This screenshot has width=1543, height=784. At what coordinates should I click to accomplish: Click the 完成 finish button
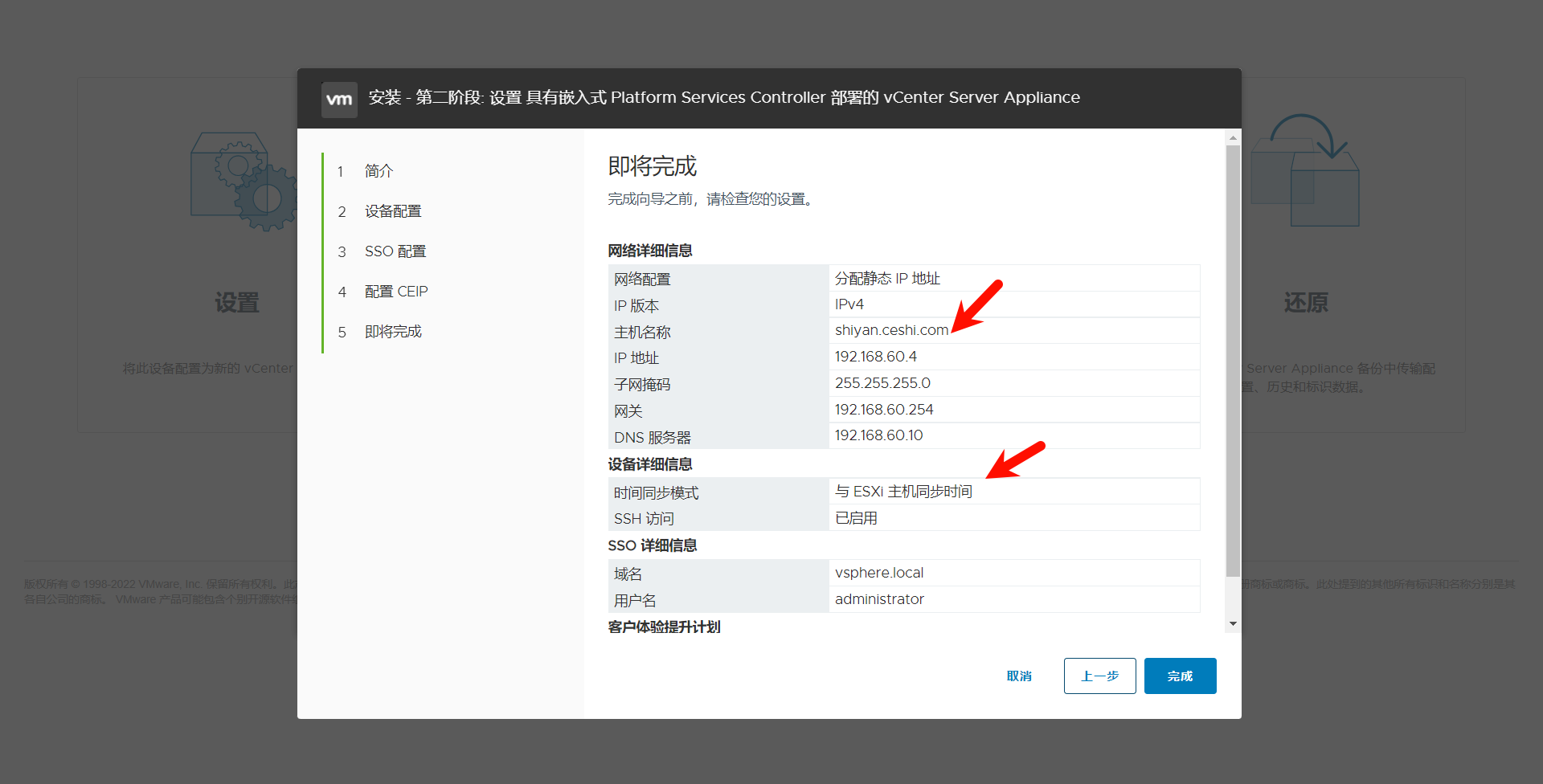point(1180,676)
